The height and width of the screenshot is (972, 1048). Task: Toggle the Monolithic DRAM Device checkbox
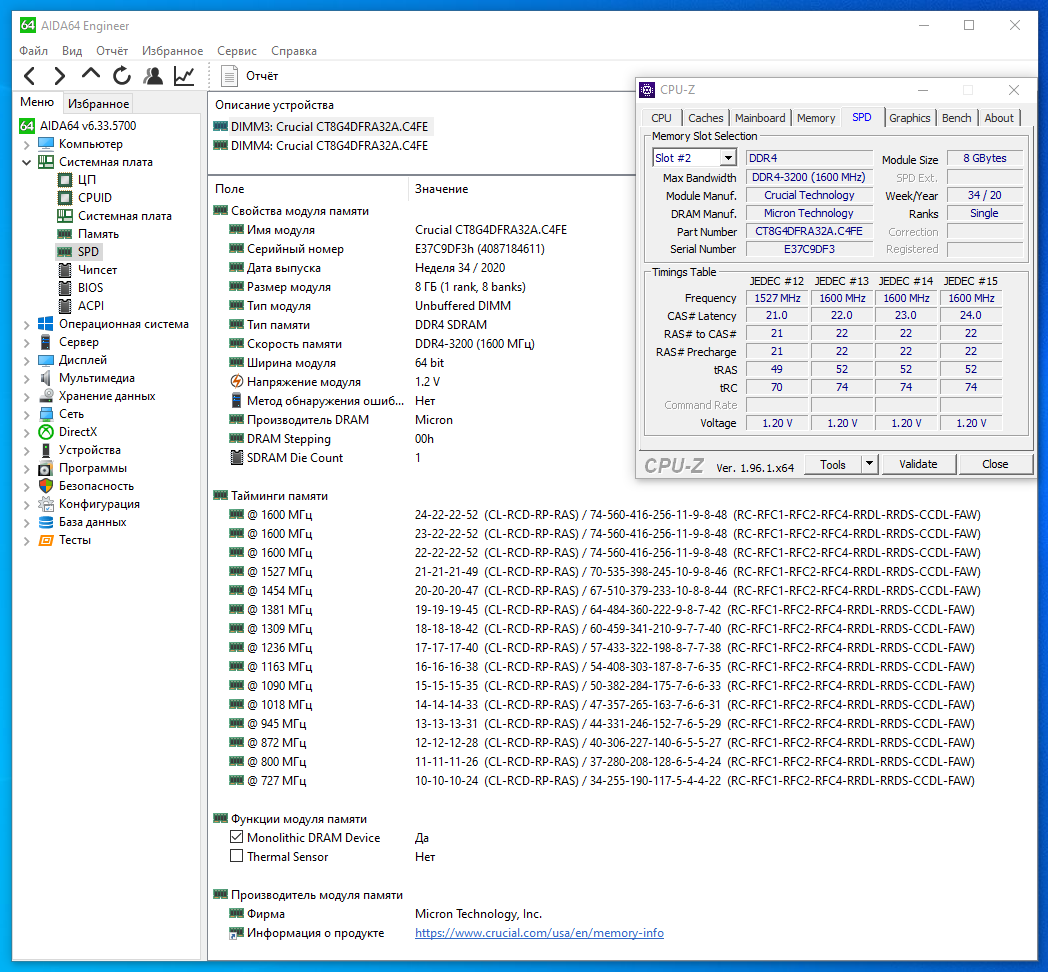point(237,837)
